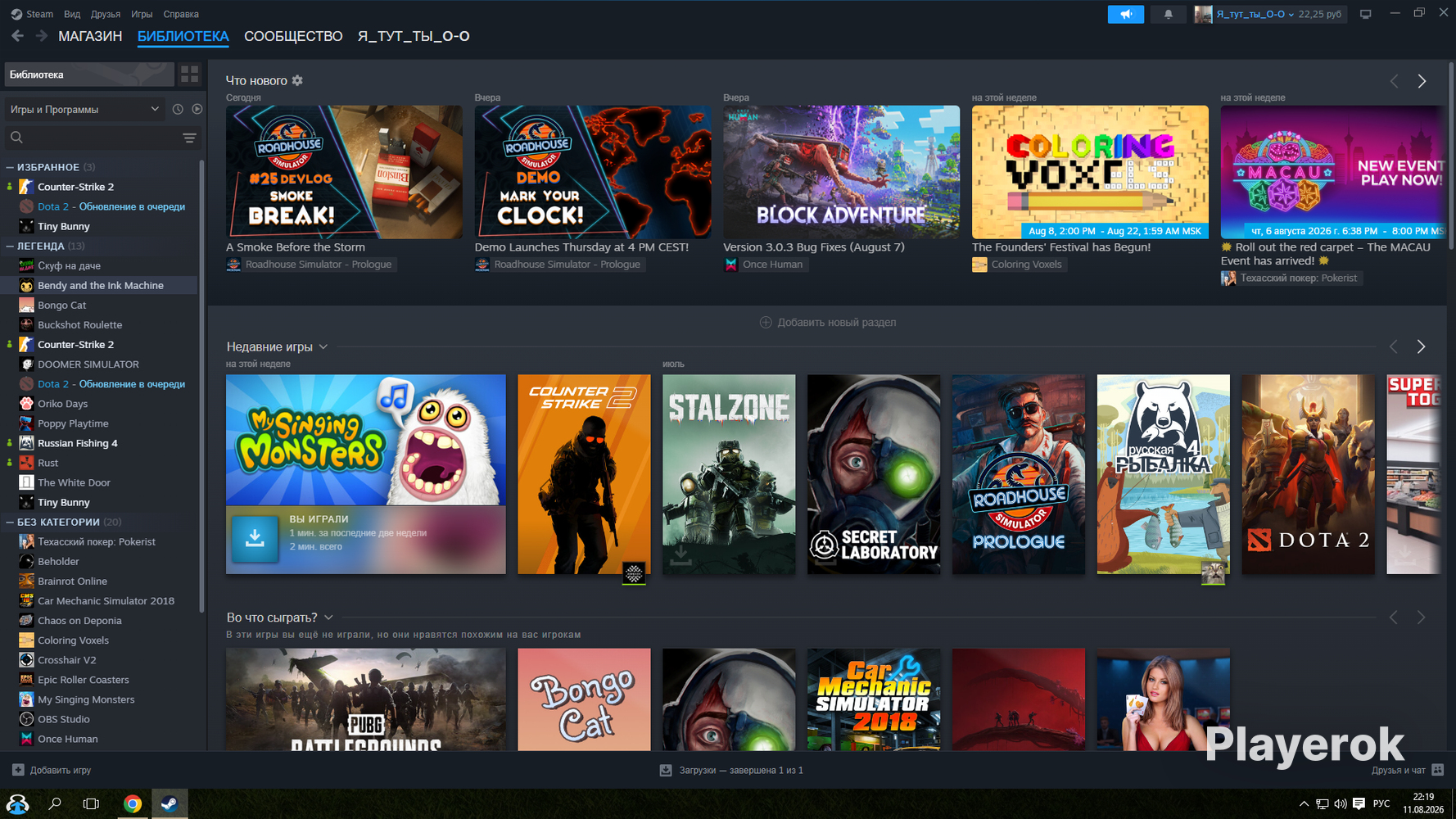Open volume control in system tray
Screen dimensions: 1456x819
point(1340,803)
